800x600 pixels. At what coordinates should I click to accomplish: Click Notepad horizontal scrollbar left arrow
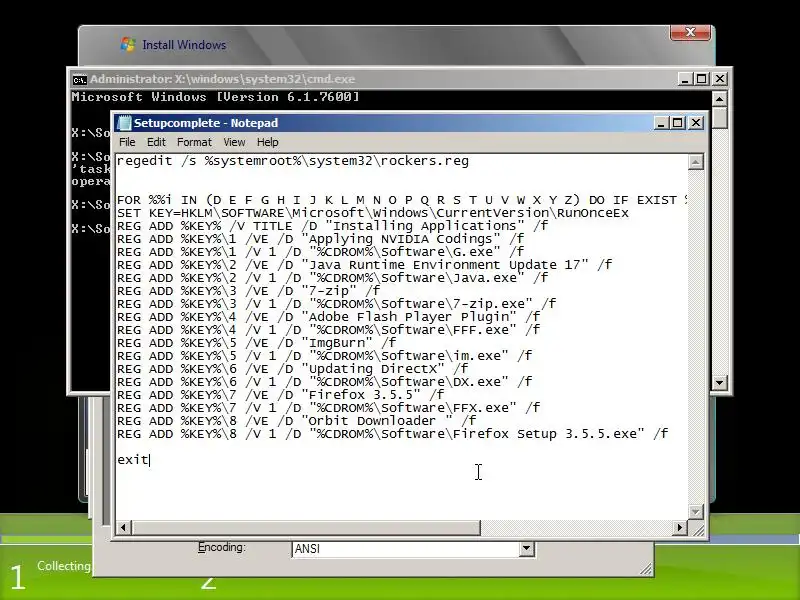(123, 528)
